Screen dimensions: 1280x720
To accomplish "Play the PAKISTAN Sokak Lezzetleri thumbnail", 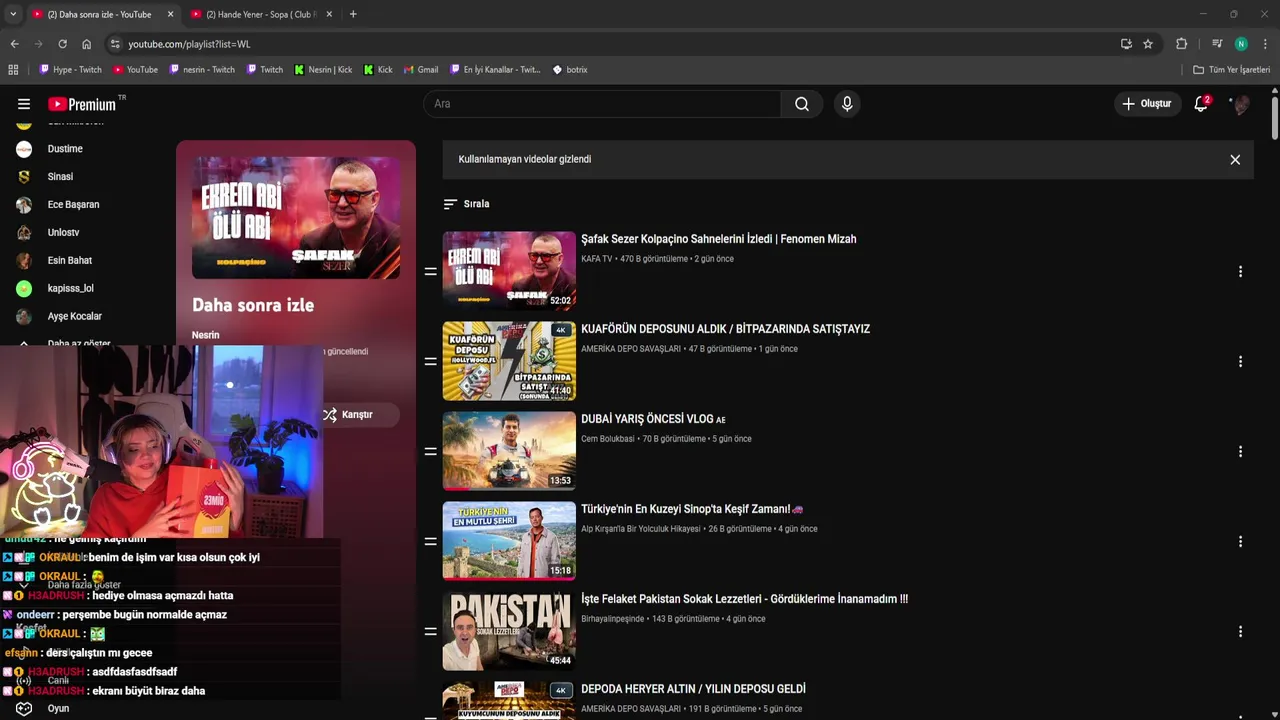I will pyautogui.click(x=509, y=631).
